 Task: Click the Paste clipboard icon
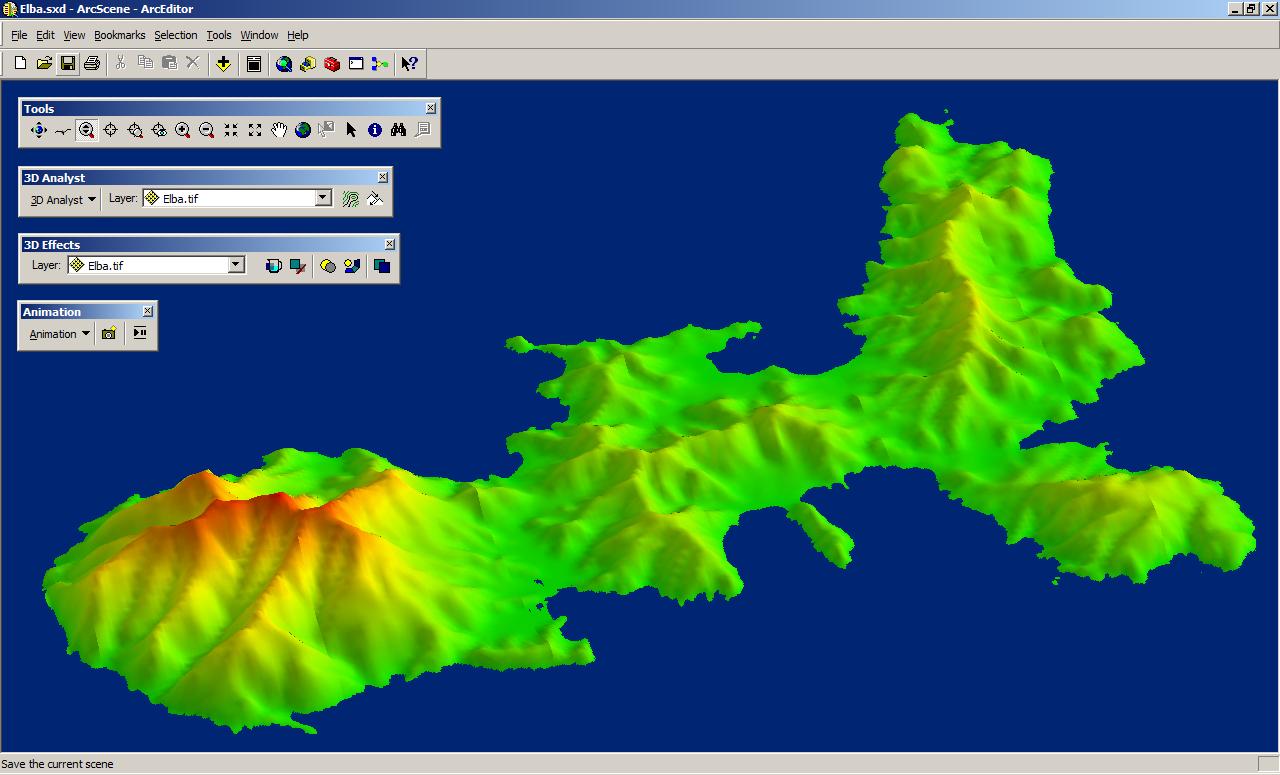click(169, 64)
